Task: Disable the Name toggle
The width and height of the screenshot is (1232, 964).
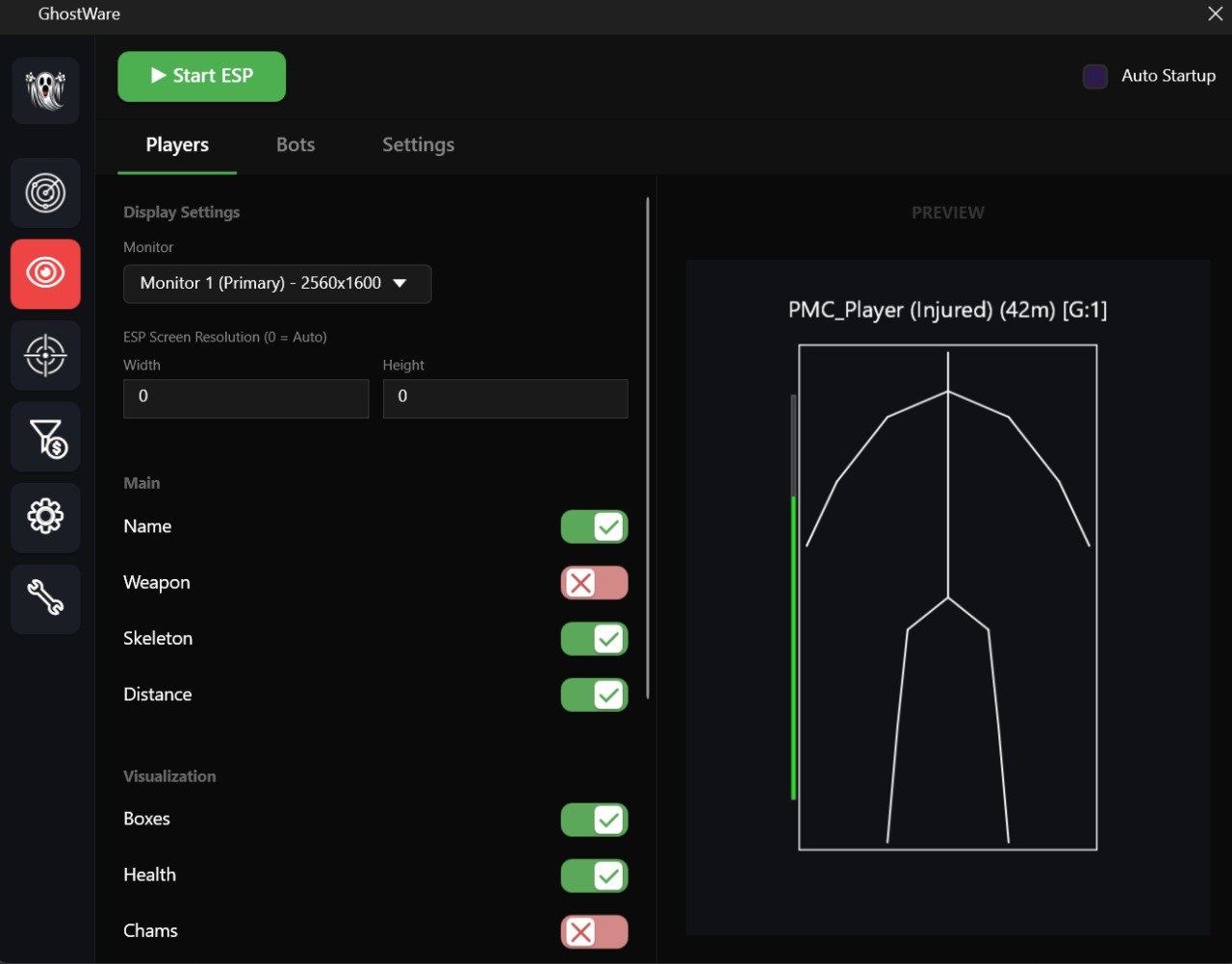Action: (594, 527)
